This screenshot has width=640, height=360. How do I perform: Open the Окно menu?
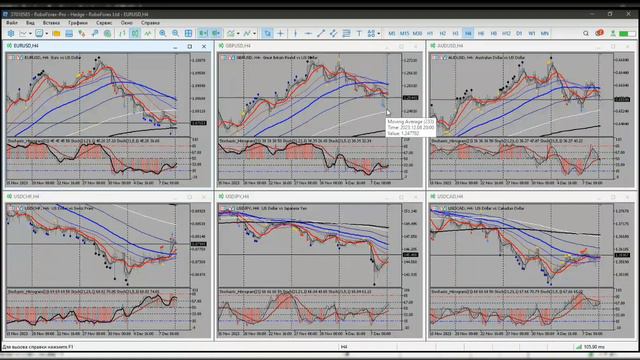click(127, 23)
